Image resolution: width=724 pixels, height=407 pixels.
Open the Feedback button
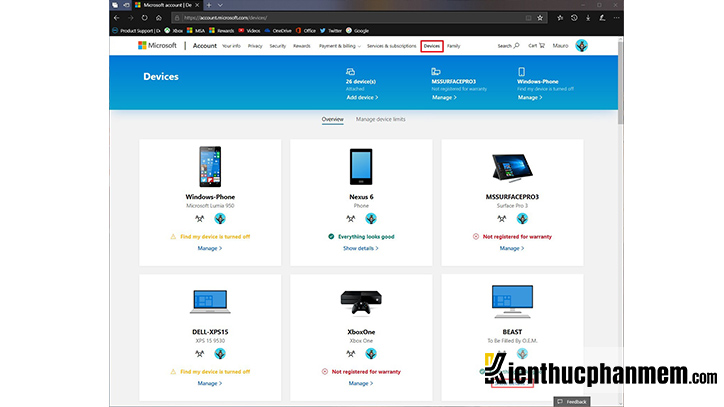pos(572,401)
